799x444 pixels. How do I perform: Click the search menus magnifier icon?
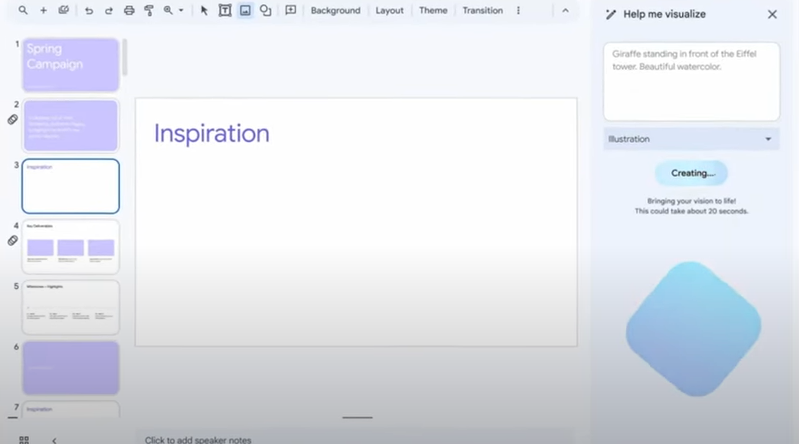[x=23, y=10]
